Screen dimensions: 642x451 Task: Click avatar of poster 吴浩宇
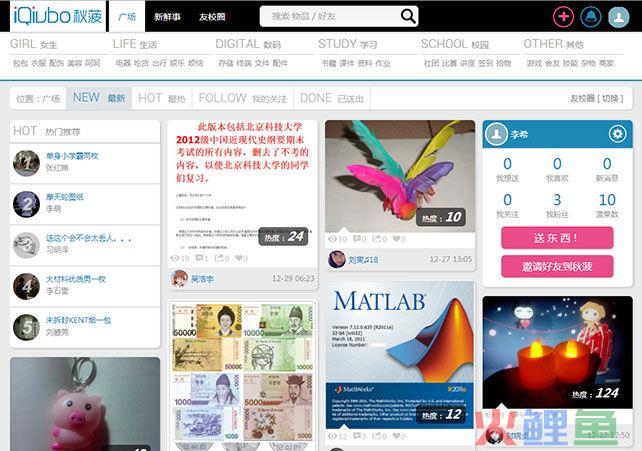179,279
